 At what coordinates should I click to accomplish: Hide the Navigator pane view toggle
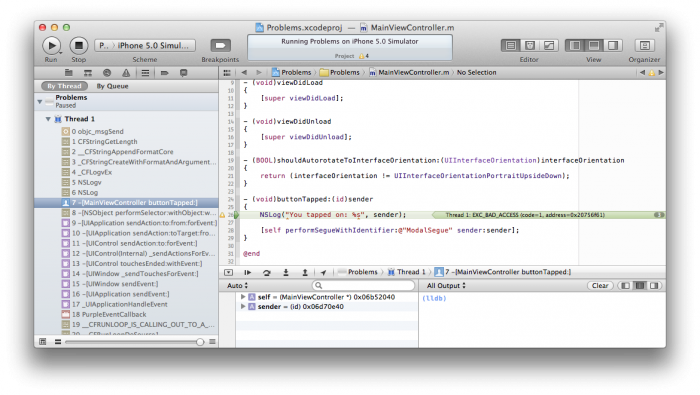tap(575, 46)
